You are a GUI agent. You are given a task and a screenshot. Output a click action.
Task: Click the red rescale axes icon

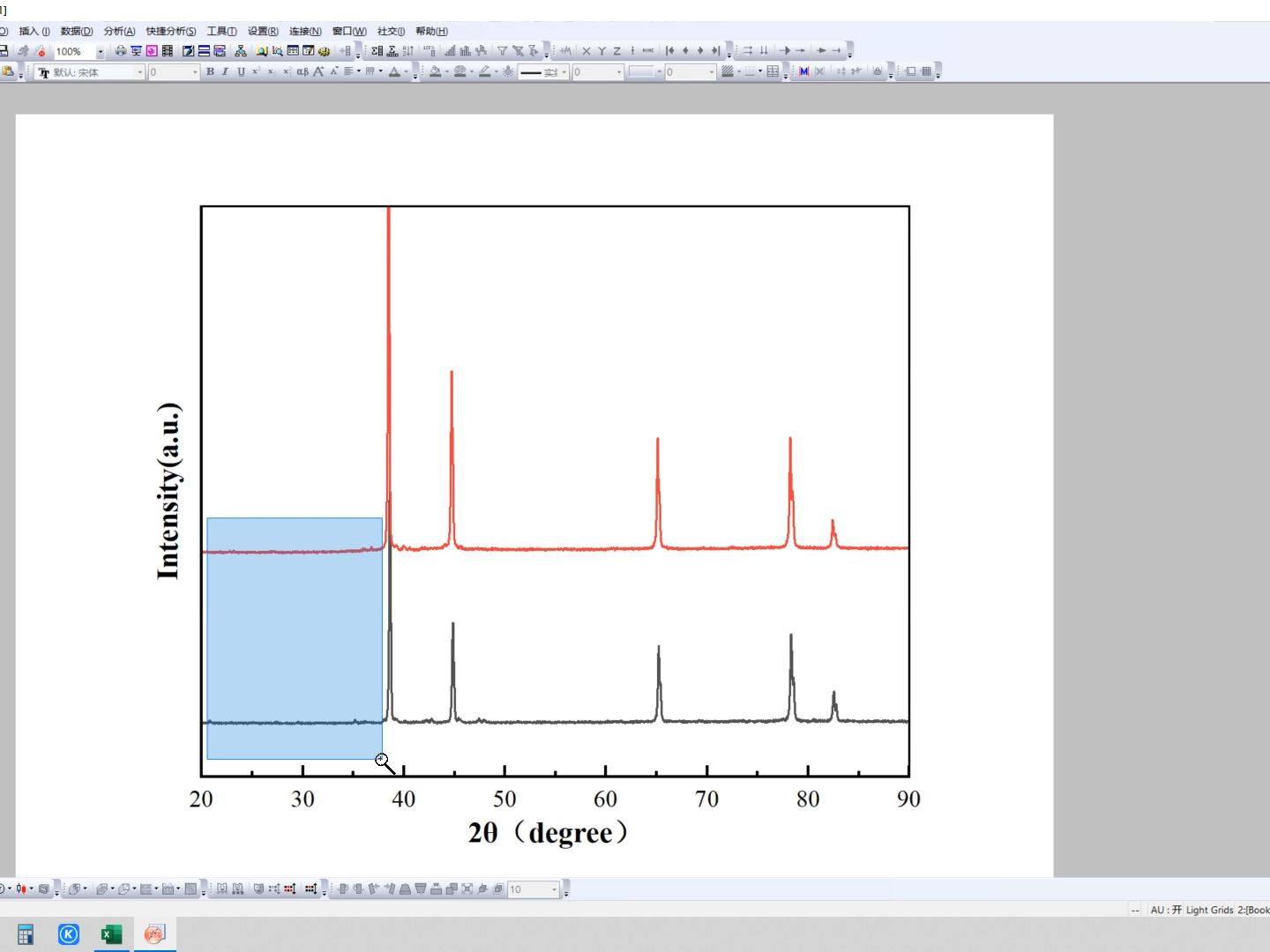(x=289, y=889)
